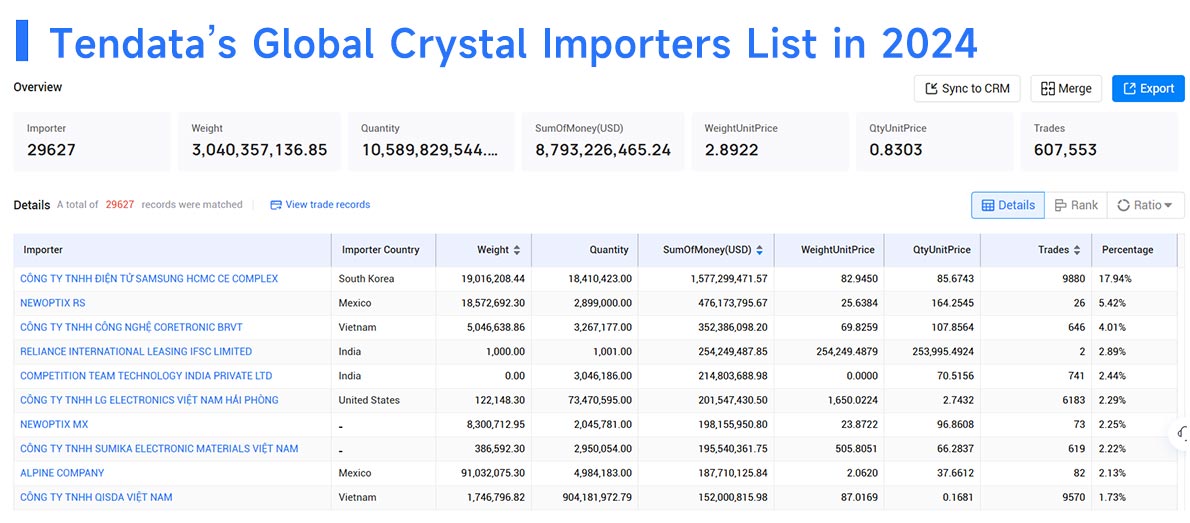1190x523 pixels.
Task: Click the WeightUnitPrice column header
Action: tap(830, 250)
